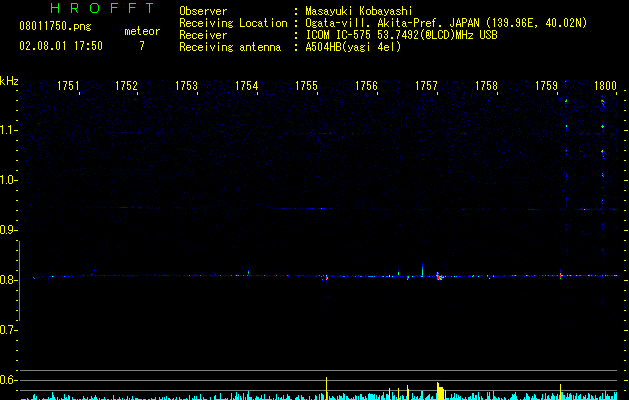The width and height of the screenshot is (629, 400).
Task: Click the 0.9 frequency axis label
Action: coord(8,230)
